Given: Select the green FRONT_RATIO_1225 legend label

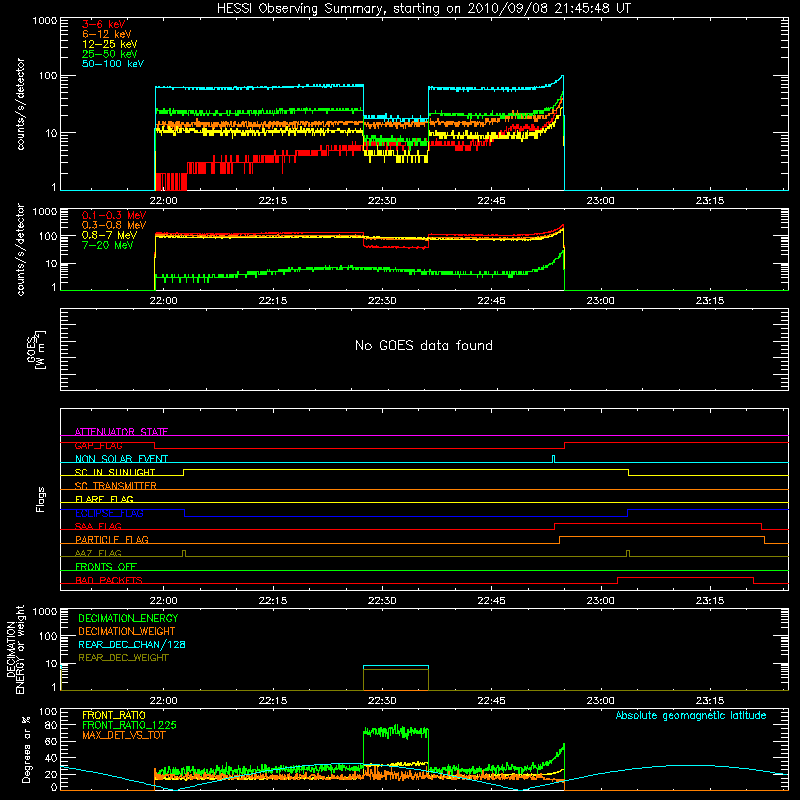Looking at the screenshot, I should coord(130,725).
